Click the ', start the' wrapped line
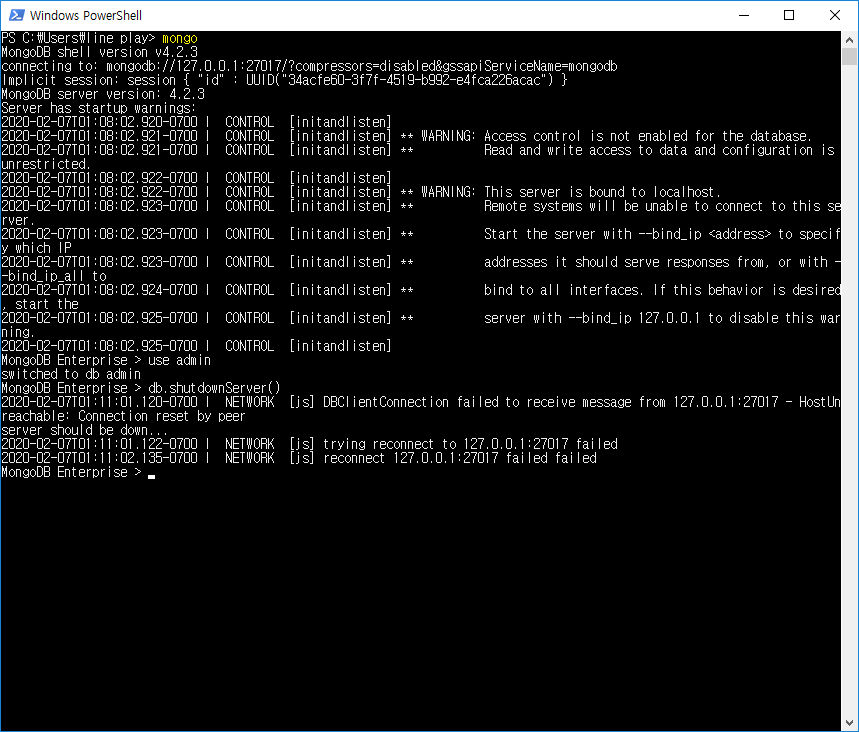This screenshot has height=732, width=859. tap(40, 304)
